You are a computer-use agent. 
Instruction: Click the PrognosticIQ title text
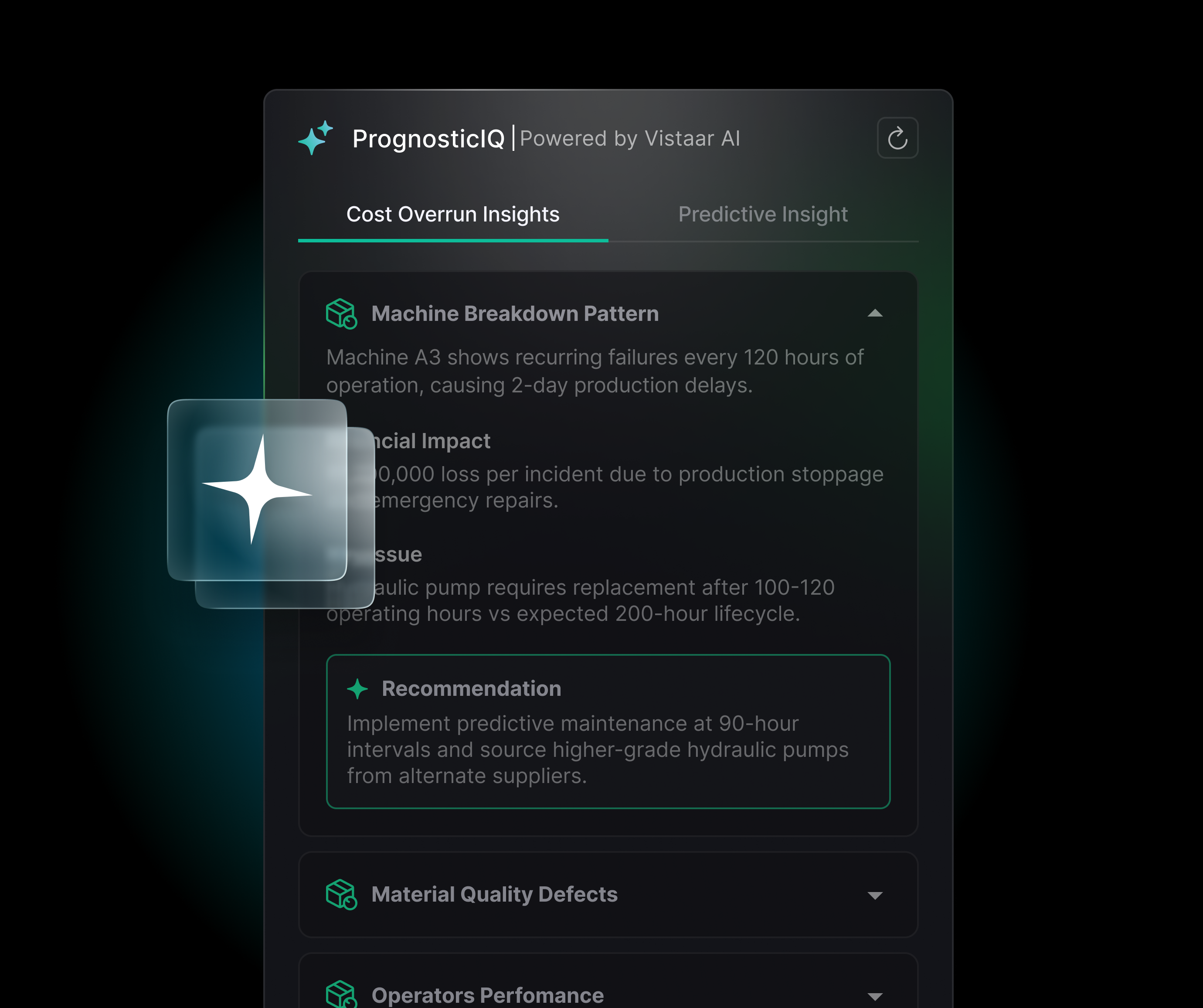click(428, 139)
